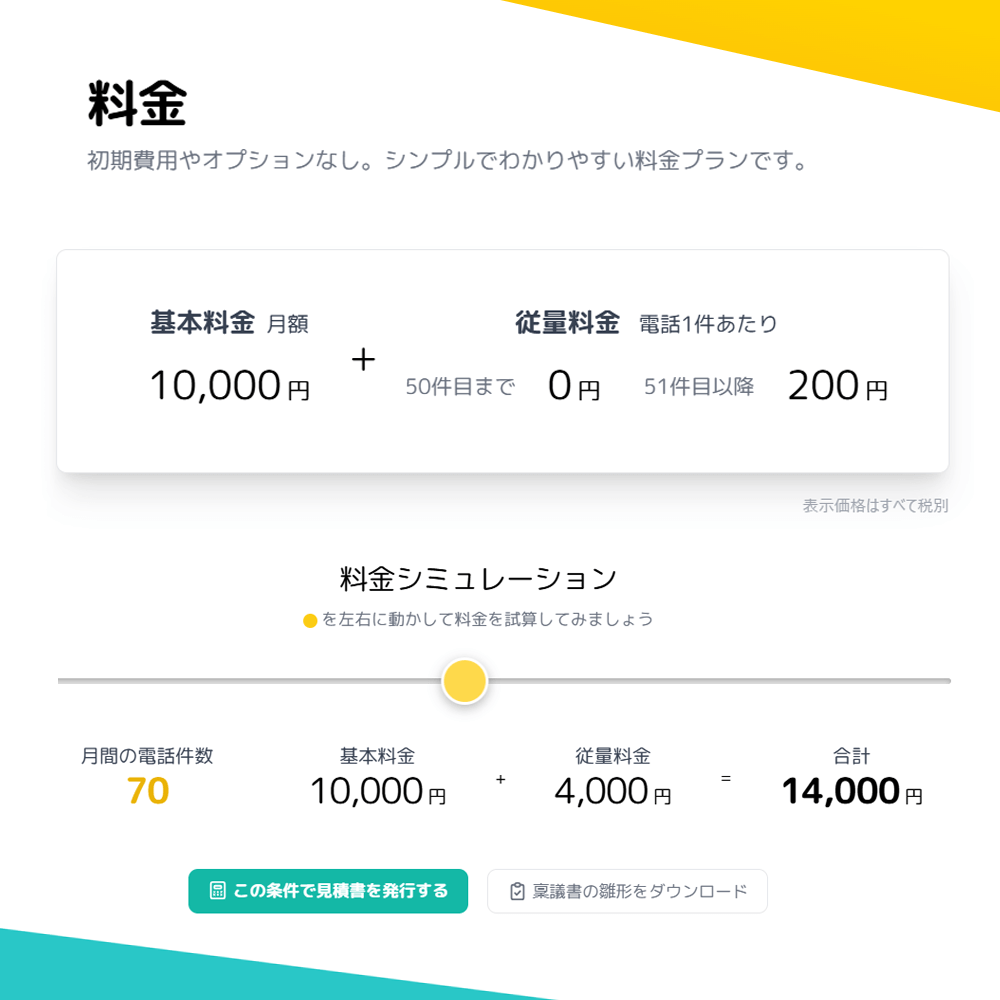Click the 4,000円 usage fee in the simulation
The image size is (1000, 1000).
pyautogui.click(x=612, y=791)
